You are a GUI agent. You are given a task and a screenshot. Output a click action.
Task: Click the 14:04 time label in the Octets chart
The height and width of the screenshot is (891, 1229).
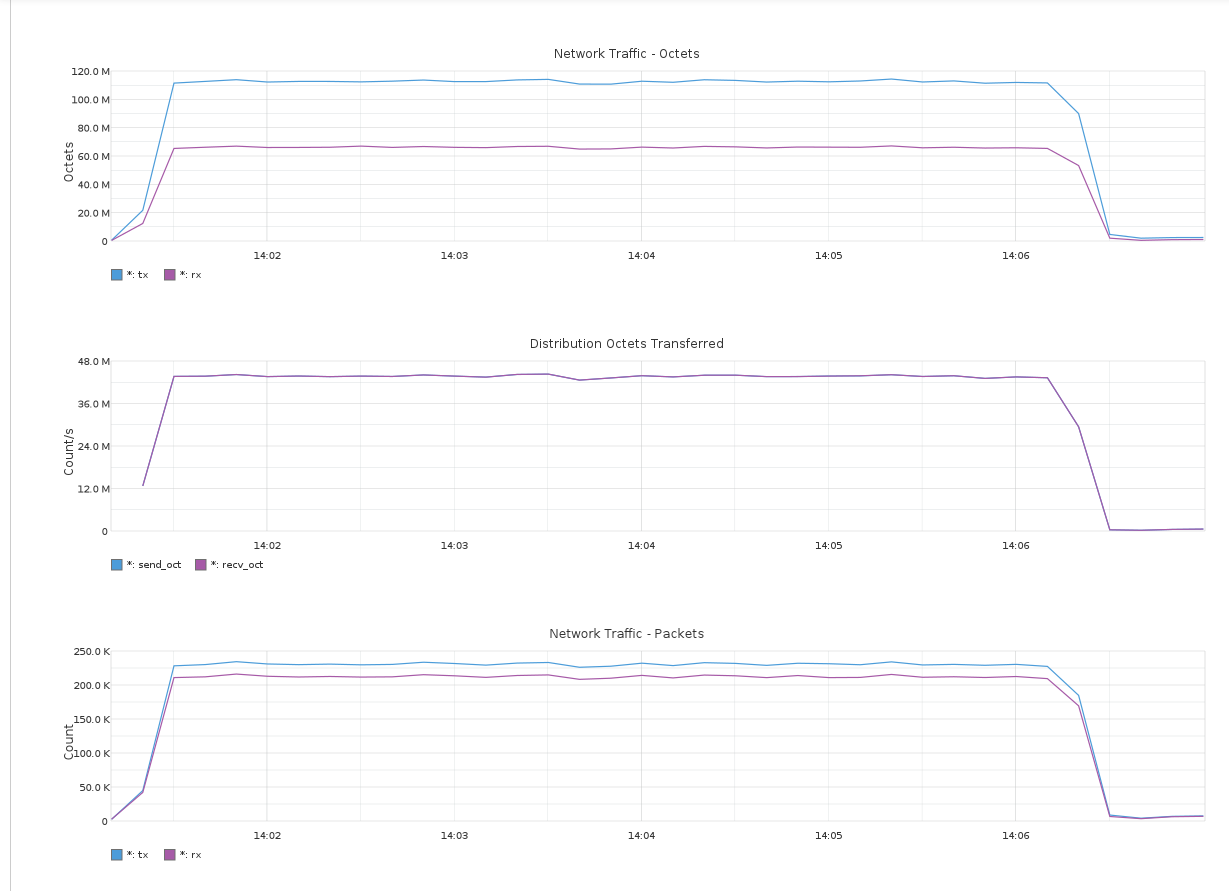click(641, 256)
